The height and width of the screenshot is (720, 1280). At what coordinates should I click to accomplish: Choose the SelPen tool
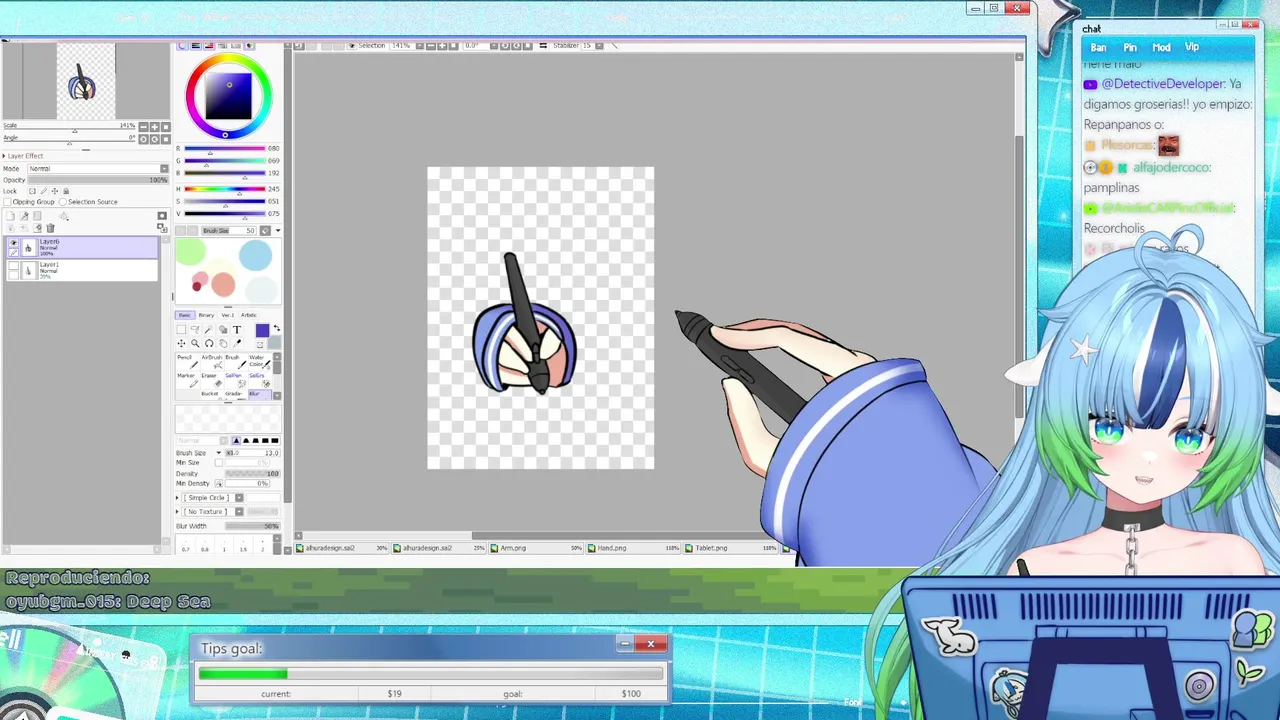point(234,380)
